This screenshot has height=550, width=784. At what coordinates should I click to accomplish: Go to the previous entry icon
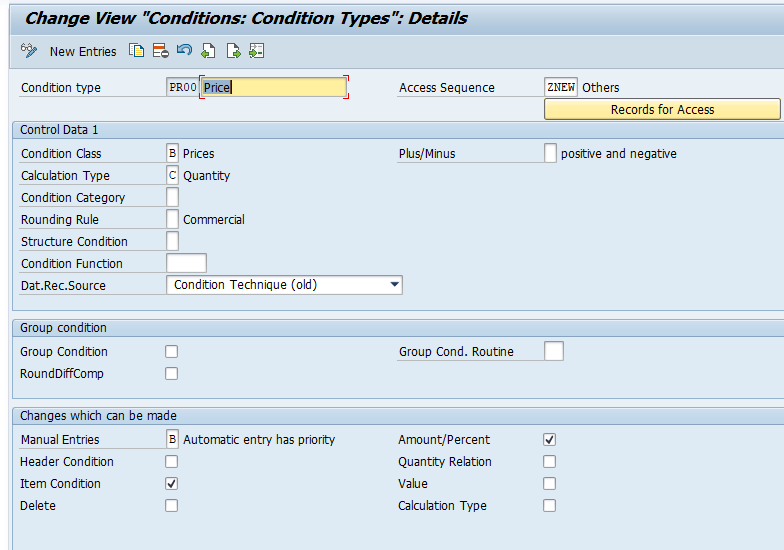tap(208, 51)
